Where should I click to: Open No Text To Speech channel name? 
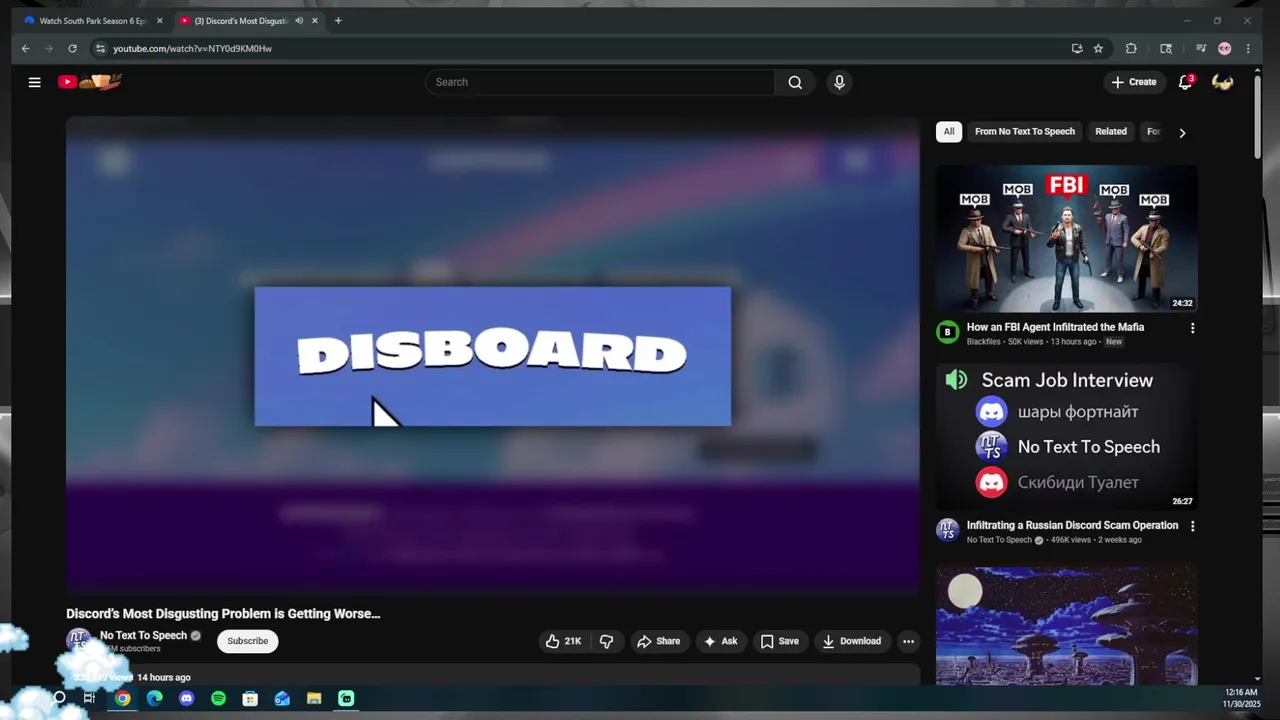click(x=143, y=635)
